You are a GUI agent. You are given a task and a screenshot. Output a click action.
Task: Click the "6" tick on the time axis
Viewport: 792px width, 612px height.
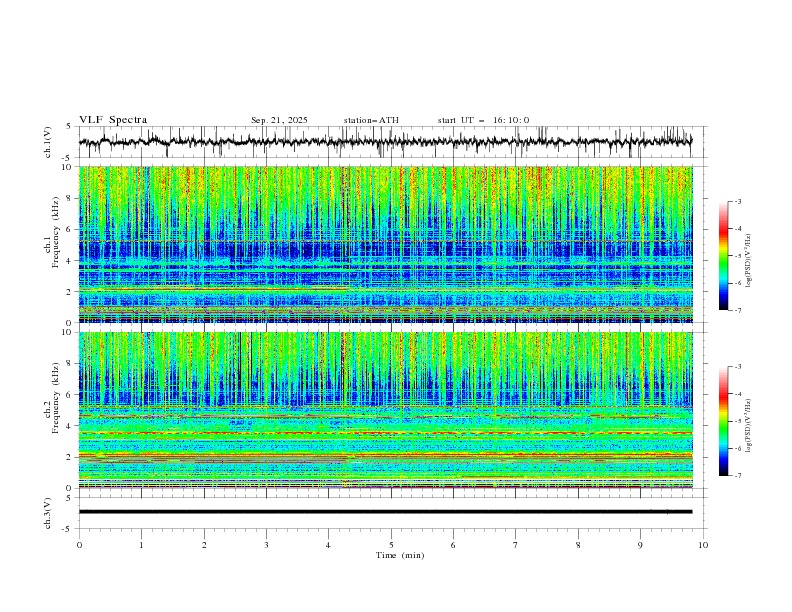[453, 545]
